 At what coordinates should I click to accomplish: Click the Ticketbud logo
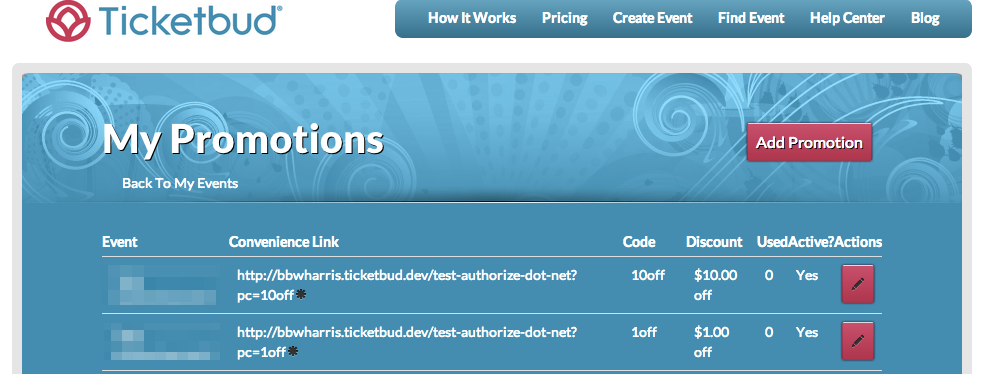pyautogui.click(x=164, y=20)
